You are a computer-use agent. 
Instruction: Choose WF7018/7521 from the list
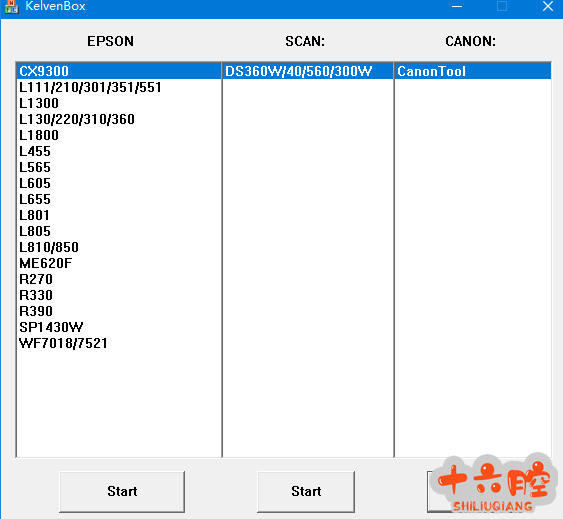(119, 343)
